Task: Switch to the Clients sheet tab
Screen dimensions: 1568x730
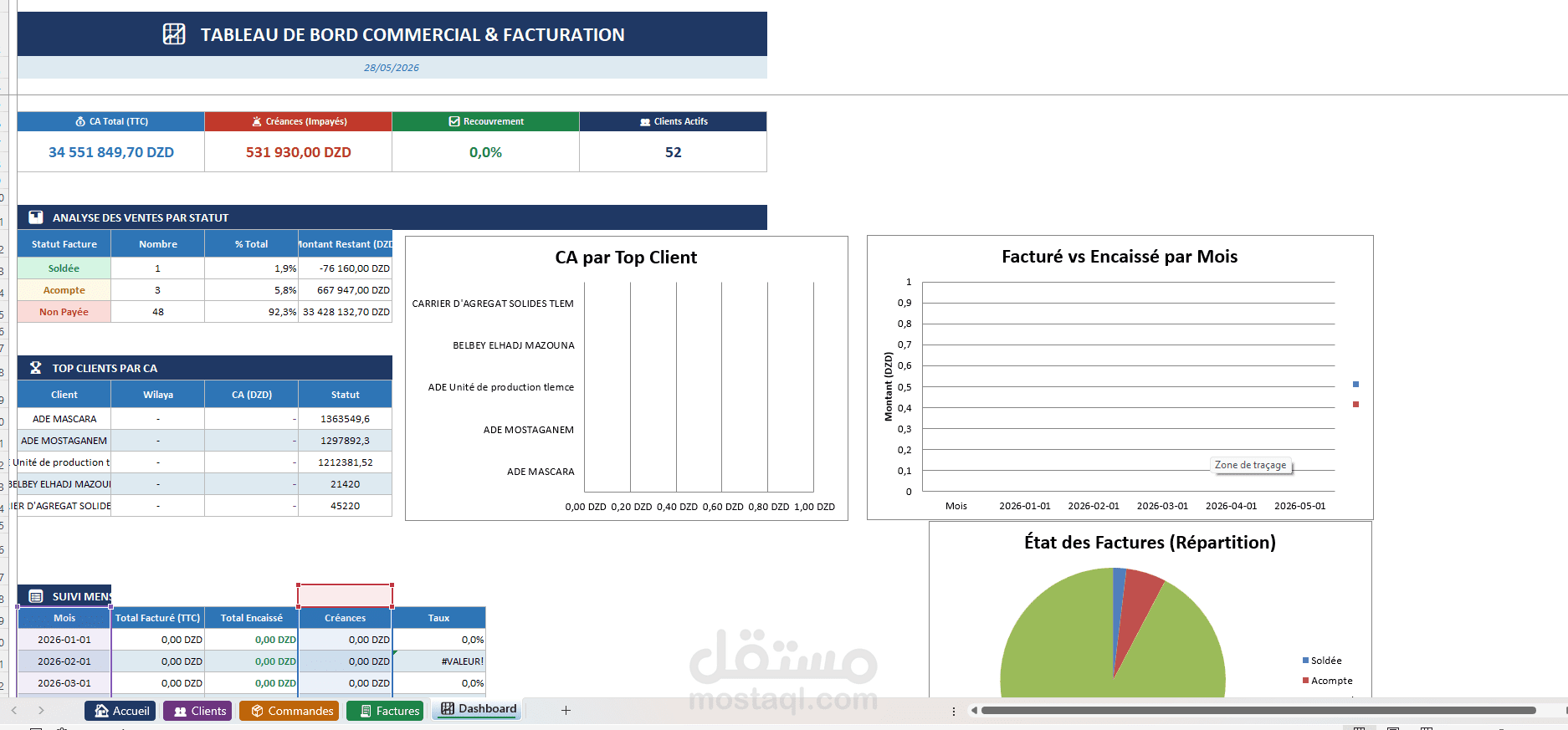Action: (x=197, y=711)
